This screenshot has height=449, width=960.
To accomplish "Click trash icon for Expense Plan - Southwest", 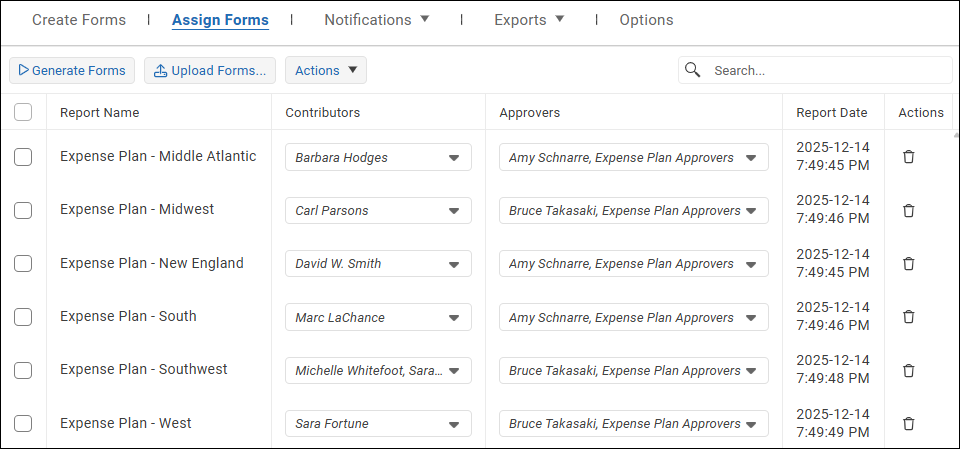I will pos(908,371).
